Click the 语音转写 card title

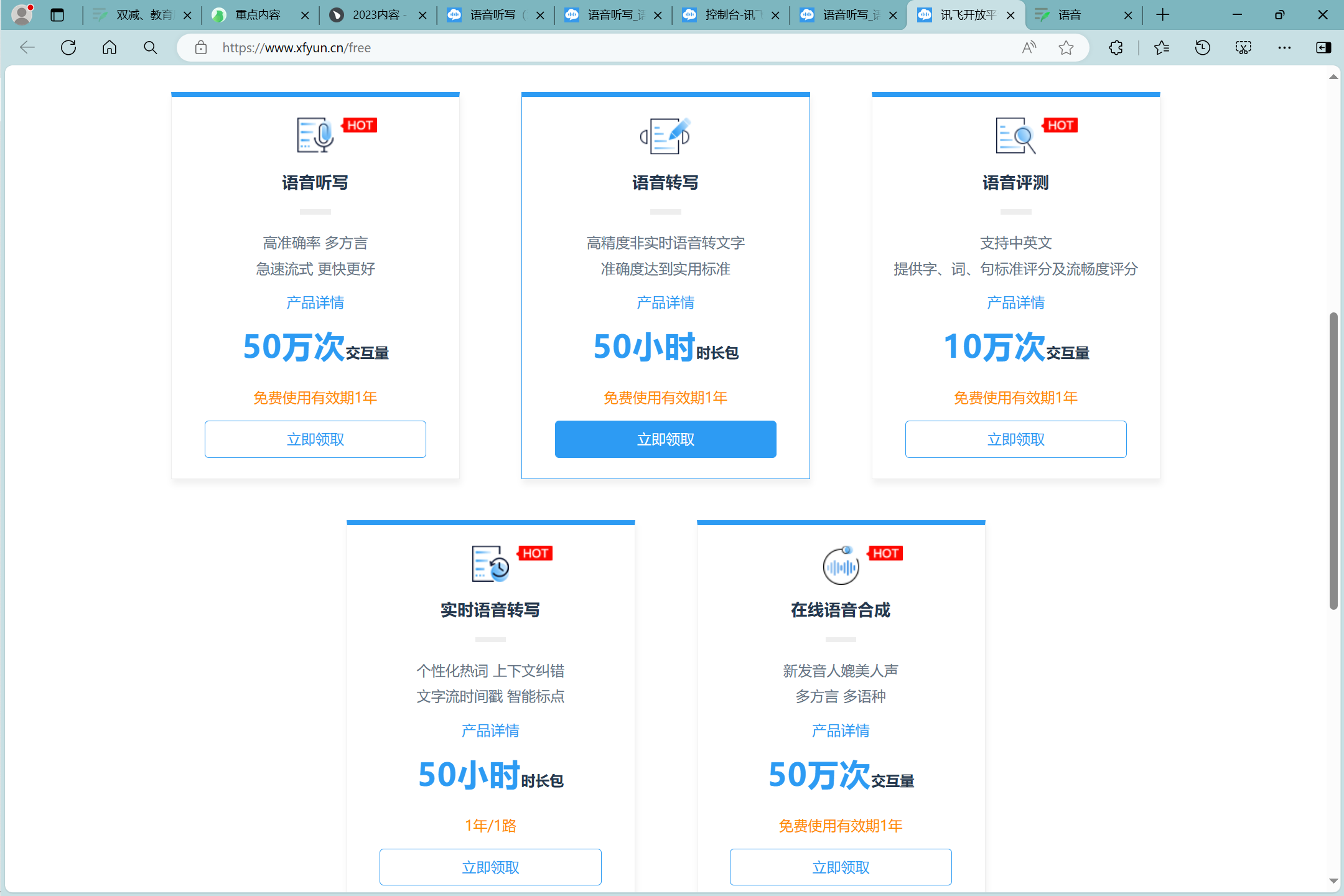click(x=665, y=182)
